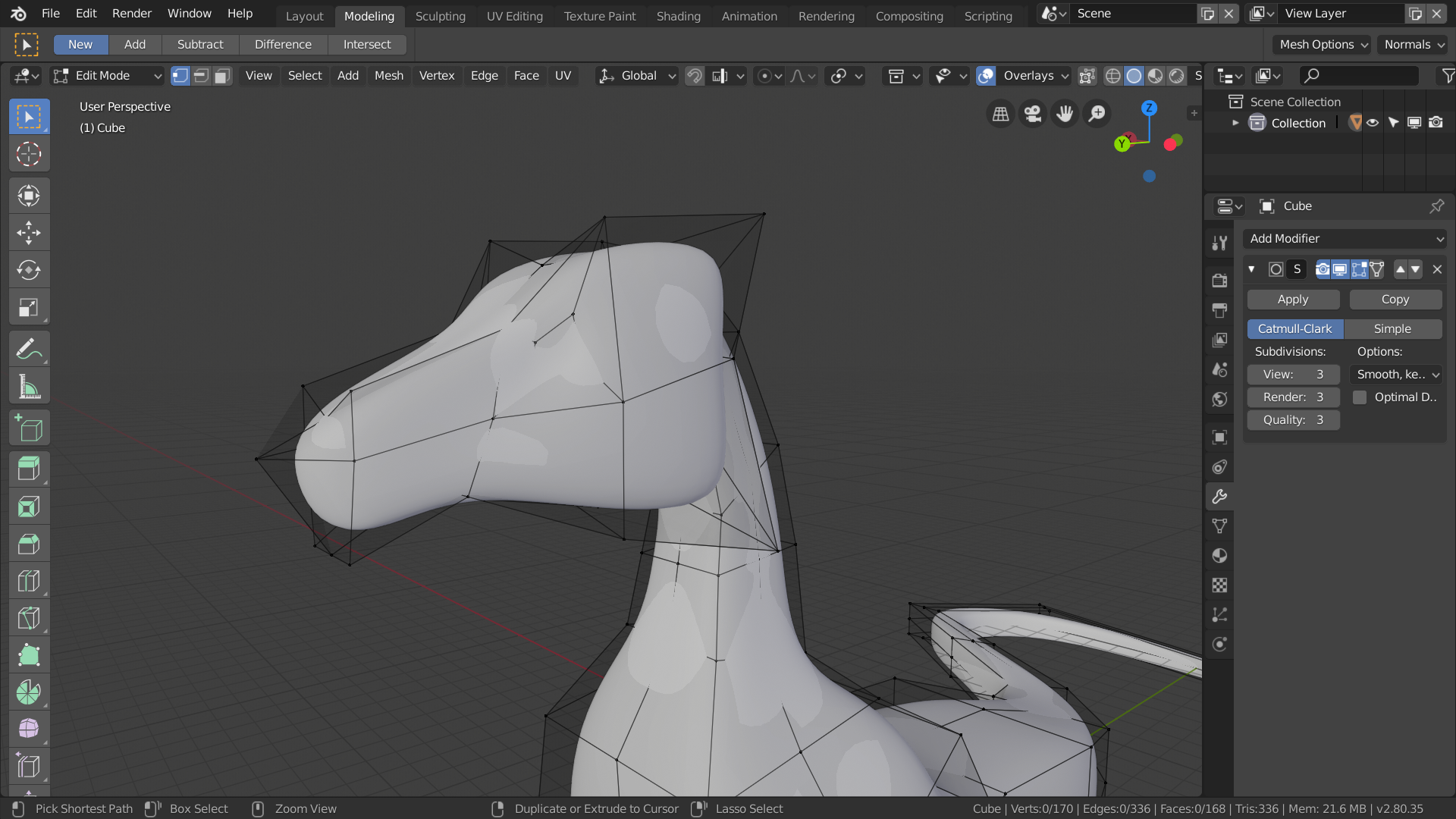Image resolution: width=1456 pixels, height=819 pixels.
Task: Open Modifiers wrench properties tab
Action: (1219, 497)
